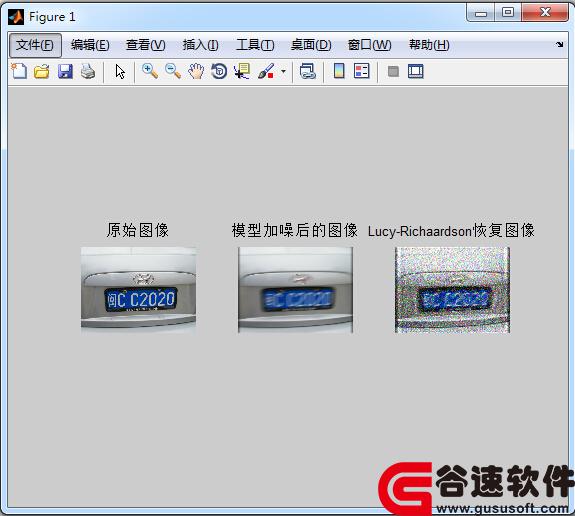The width and height of the screenshot is (575, 516).
Task: Select the Edit Plot arrow tool
Action: coord(120,72)
